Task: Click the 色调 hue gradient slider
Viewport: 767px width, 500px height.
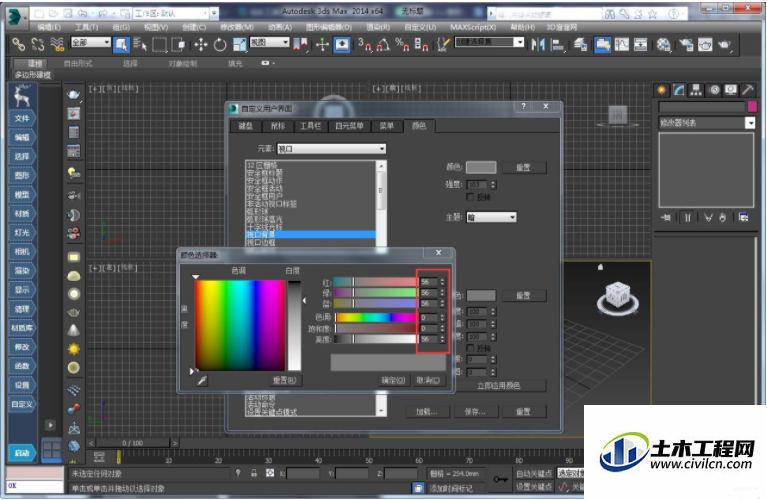Action: [375, 317]
